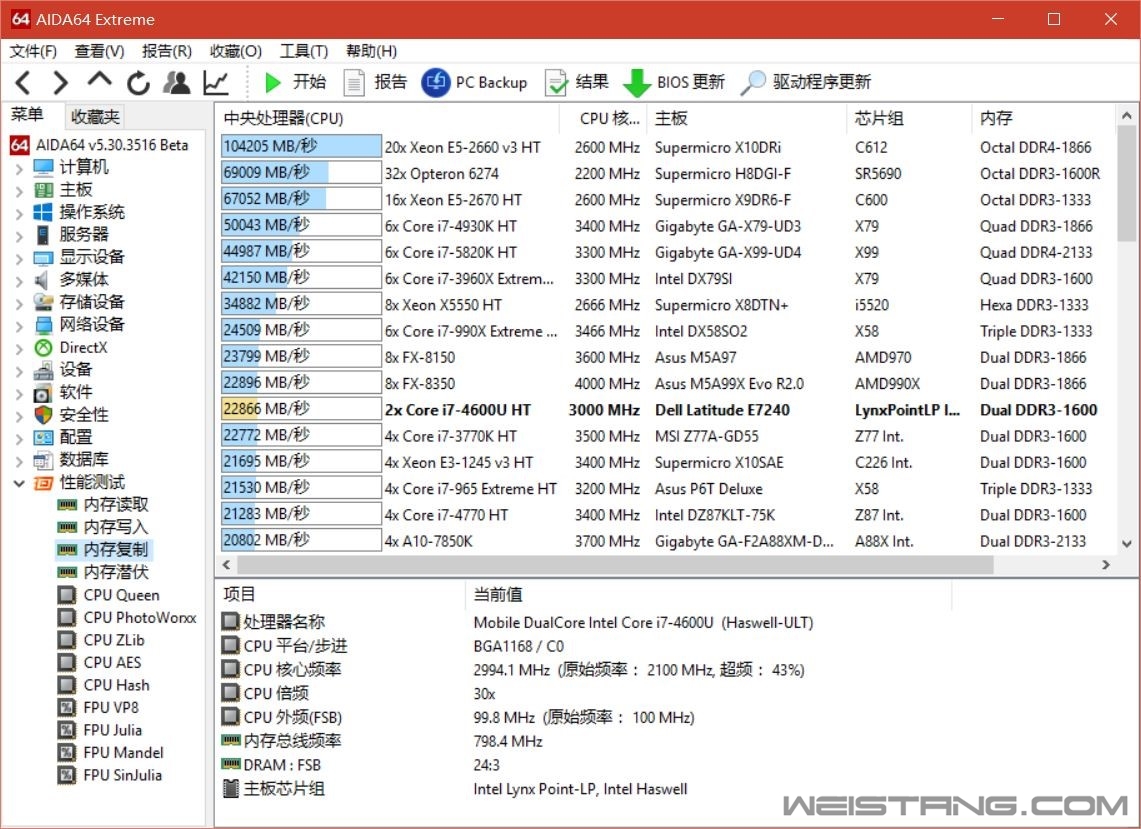
Task: Launch PC Backup
Action: (474, 82)
